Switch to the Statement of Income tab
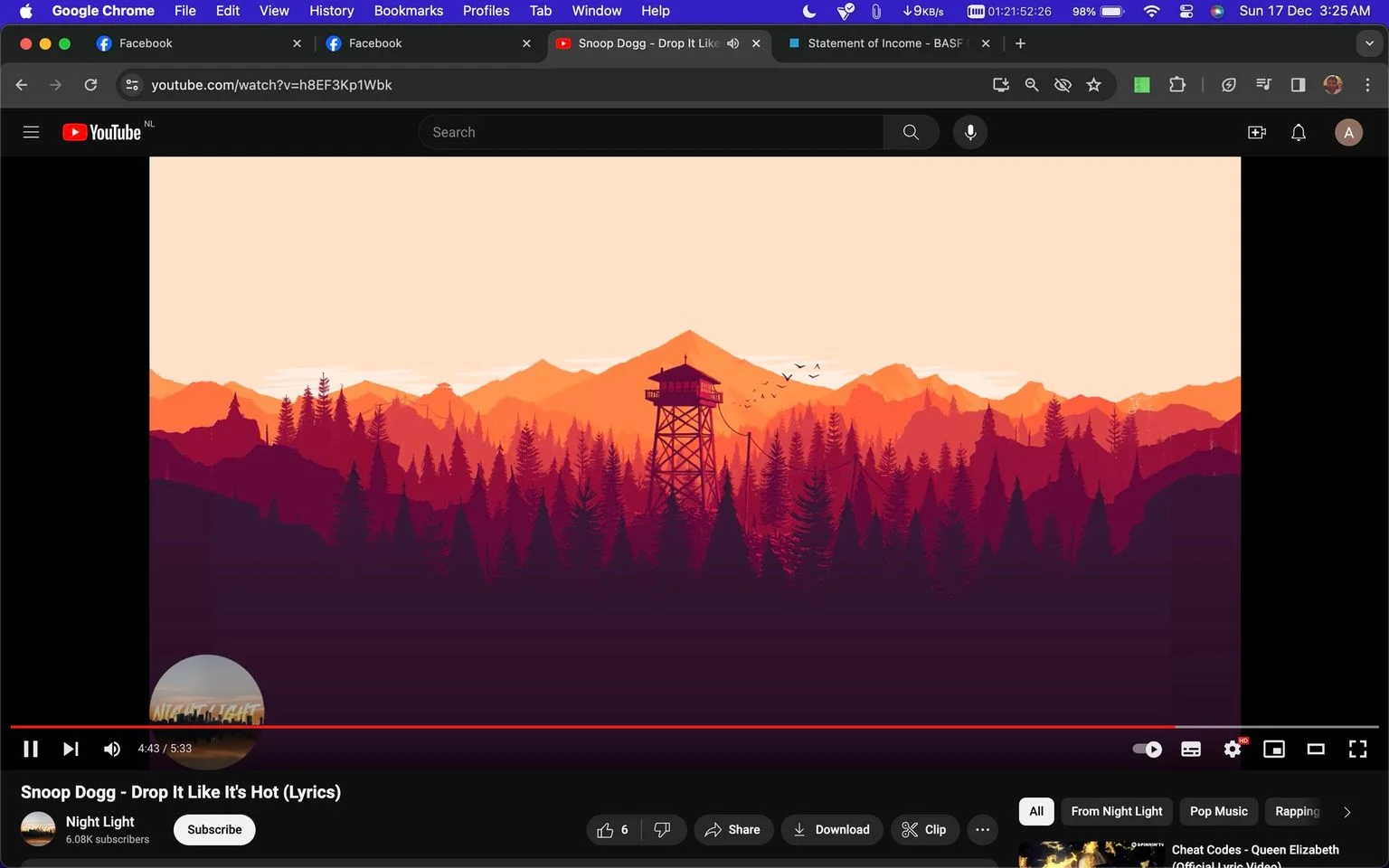Screen dimensions: 1389x868 click(x=886, y=43)
